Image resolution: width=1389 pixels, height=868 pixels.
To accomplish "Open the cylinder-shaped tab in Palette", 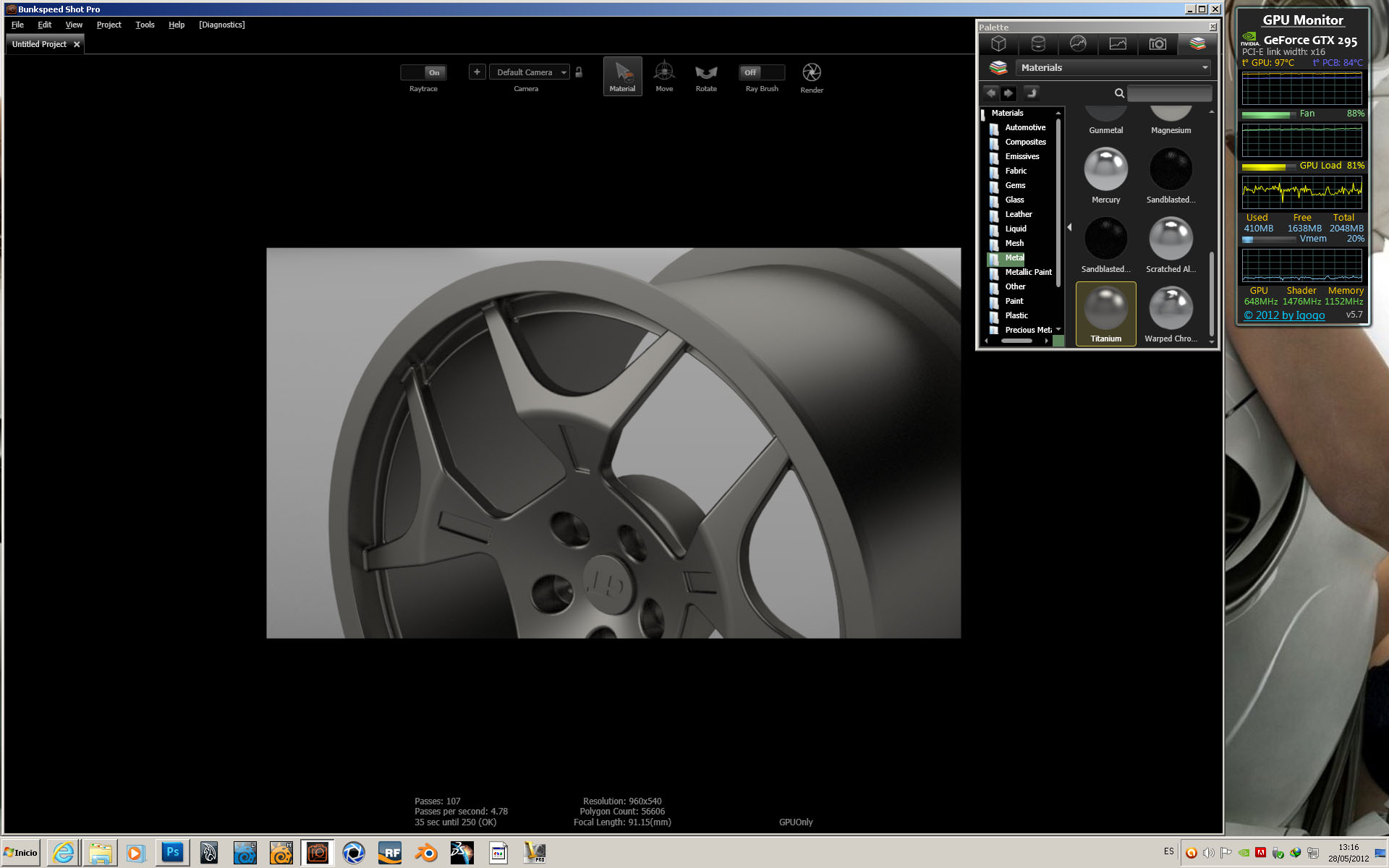I will (1038, 43).
